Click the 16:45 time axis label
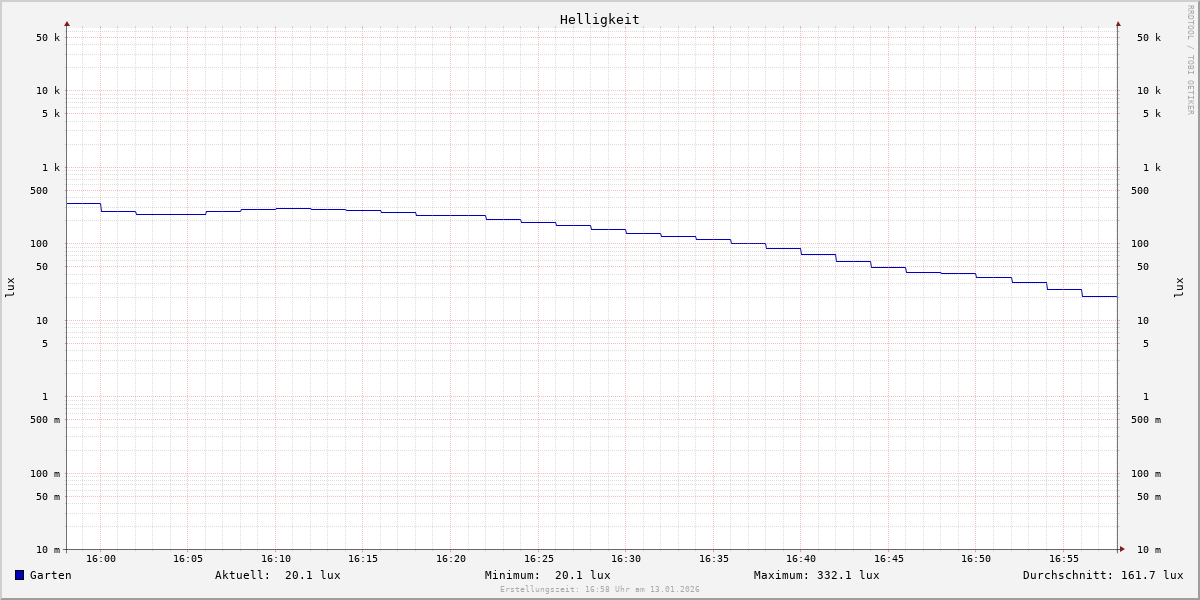Viewport: 1200px width, 600px height. click(889, 559)
